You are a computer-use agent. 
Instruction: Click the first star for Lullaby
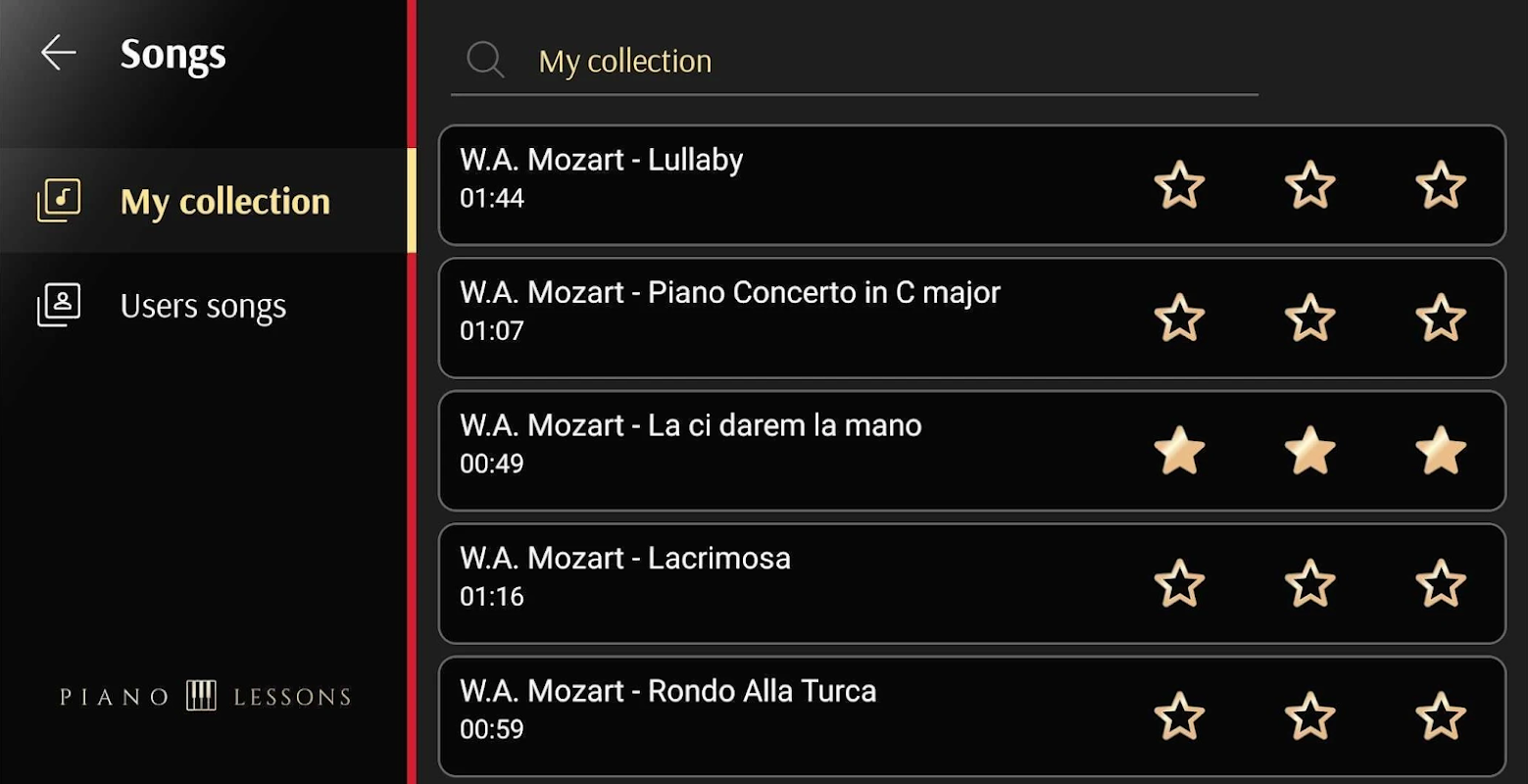pyautogui.click(x=1179, y=184)
